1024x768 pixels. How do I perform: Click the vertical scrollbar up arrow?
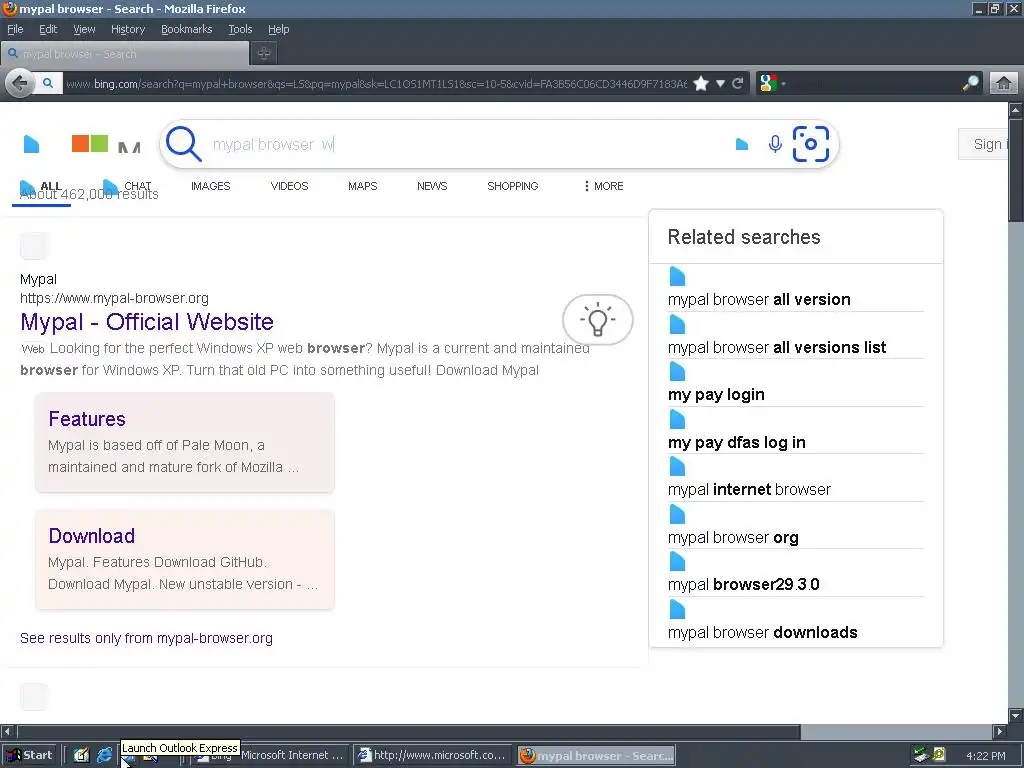[x=1016, y=110]
